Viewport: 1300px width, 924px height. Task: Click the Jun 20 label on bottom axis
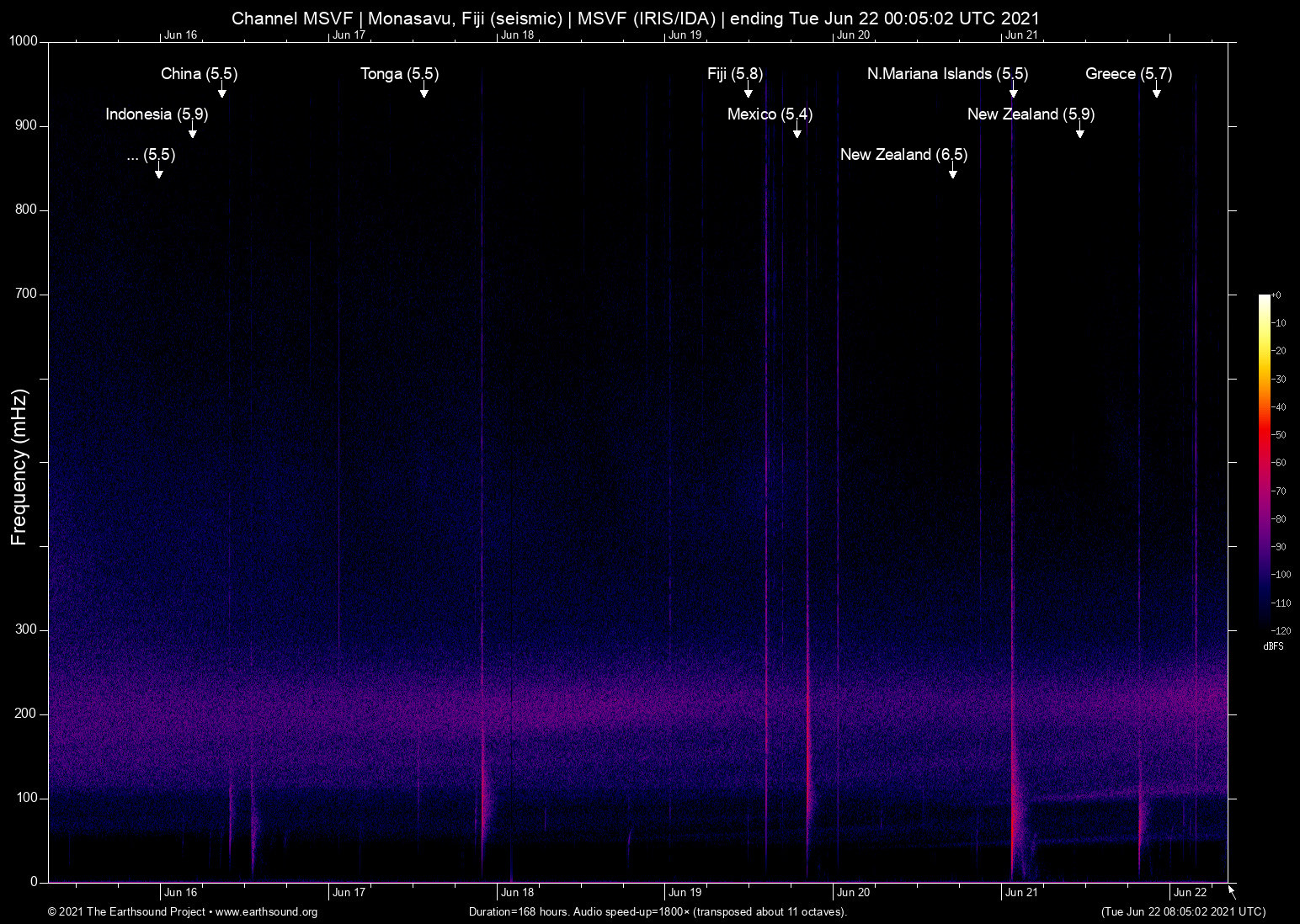coord(853,893)
